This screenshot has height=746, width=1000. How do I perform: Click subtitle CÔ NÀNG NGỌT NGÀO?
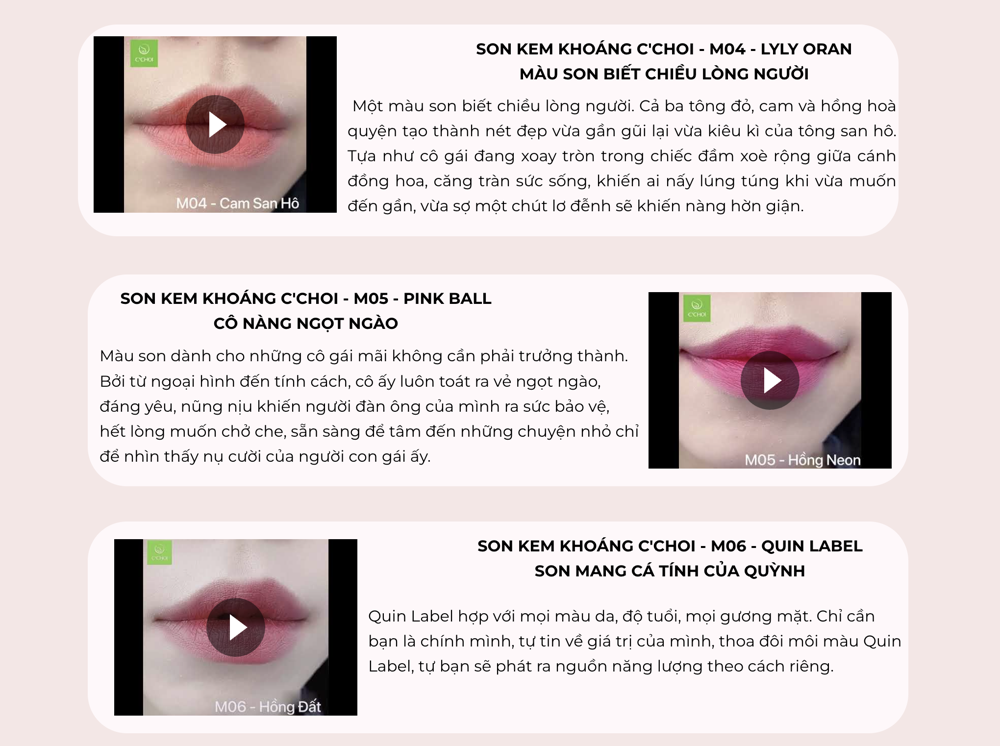click(305, 323)
